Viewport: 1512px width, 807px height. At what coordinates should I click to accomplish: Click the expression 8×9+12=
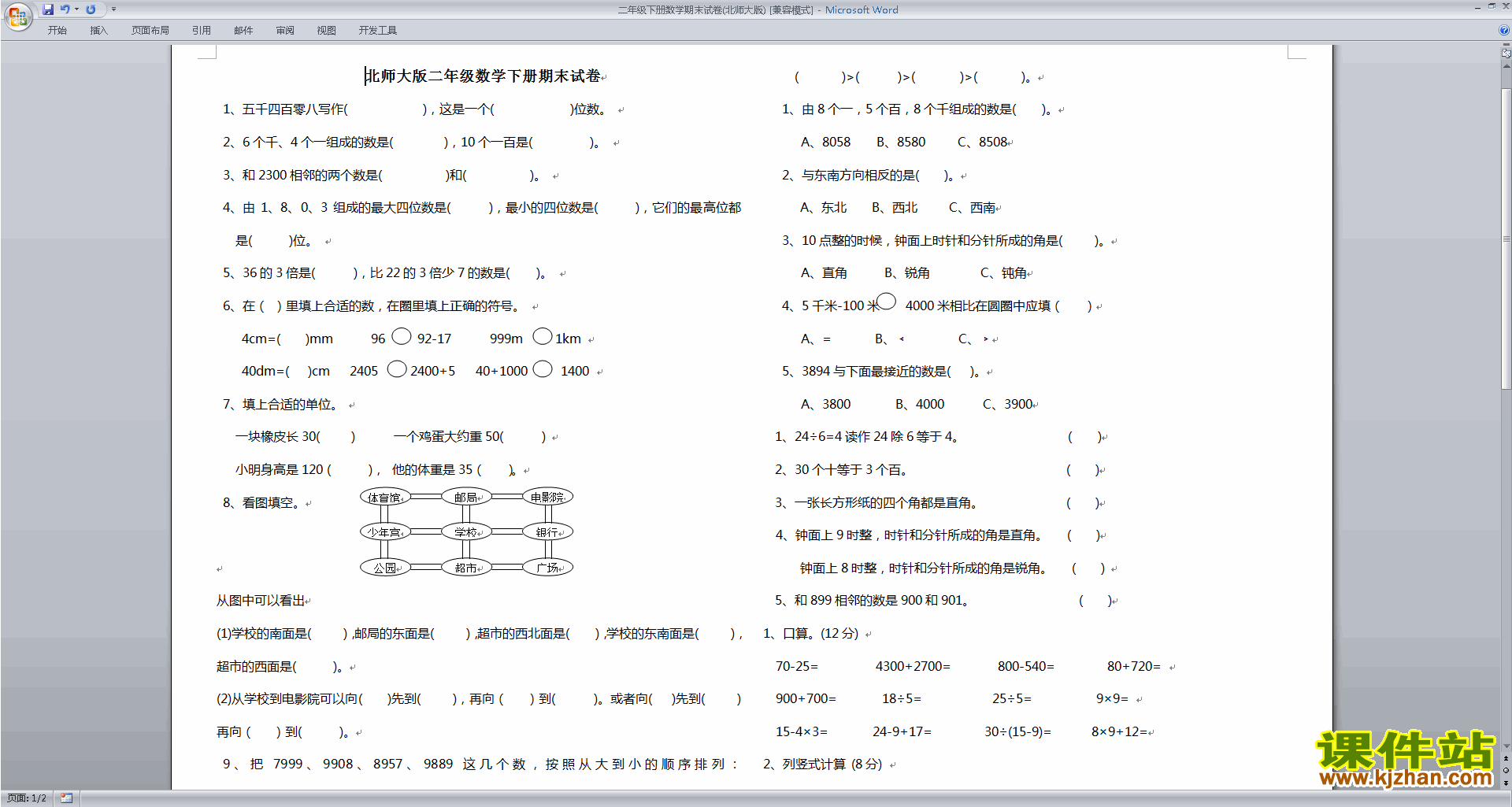point(1119,731)
